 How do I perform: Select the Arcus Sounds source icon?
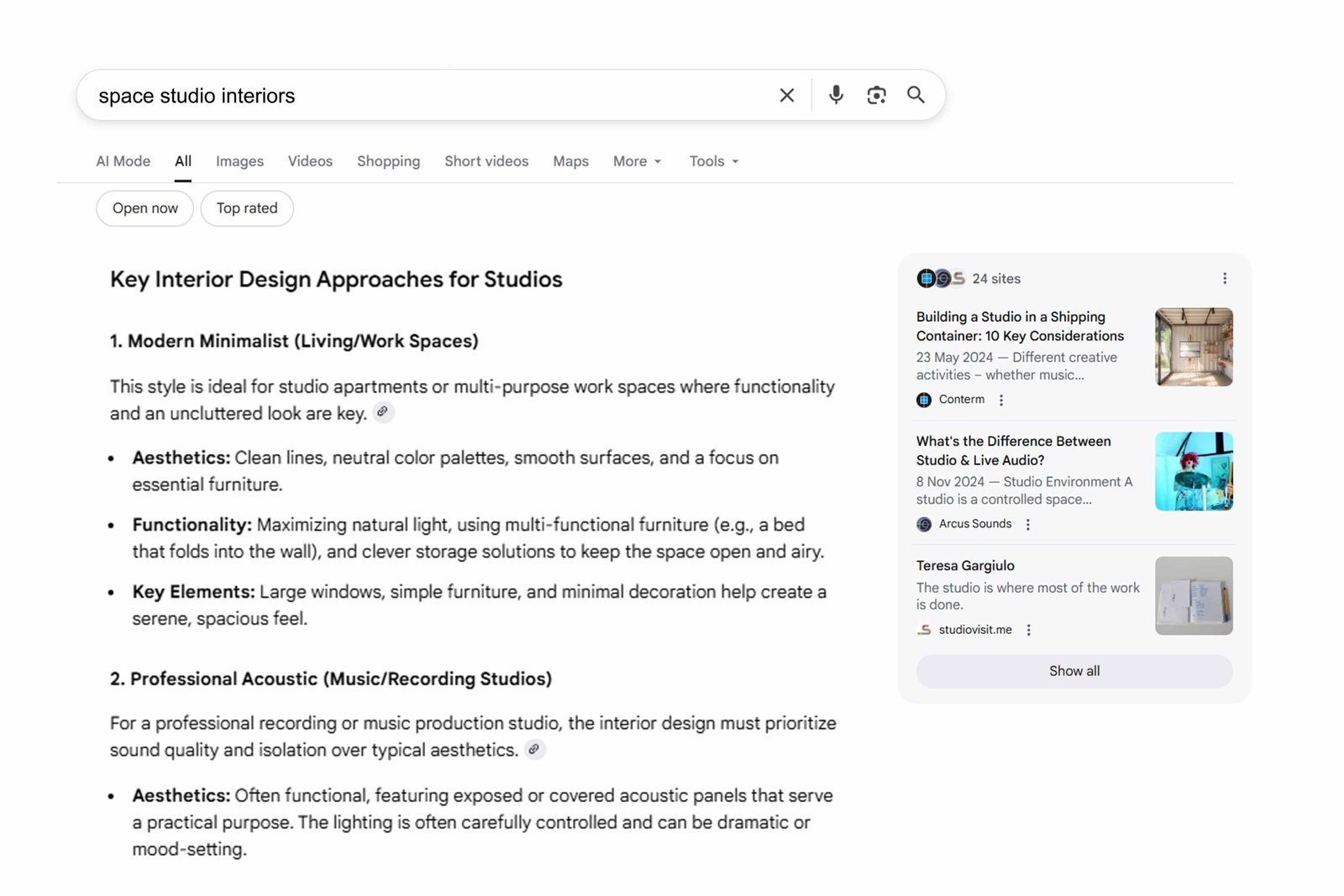pyautogui.click(x=922, y=523)
